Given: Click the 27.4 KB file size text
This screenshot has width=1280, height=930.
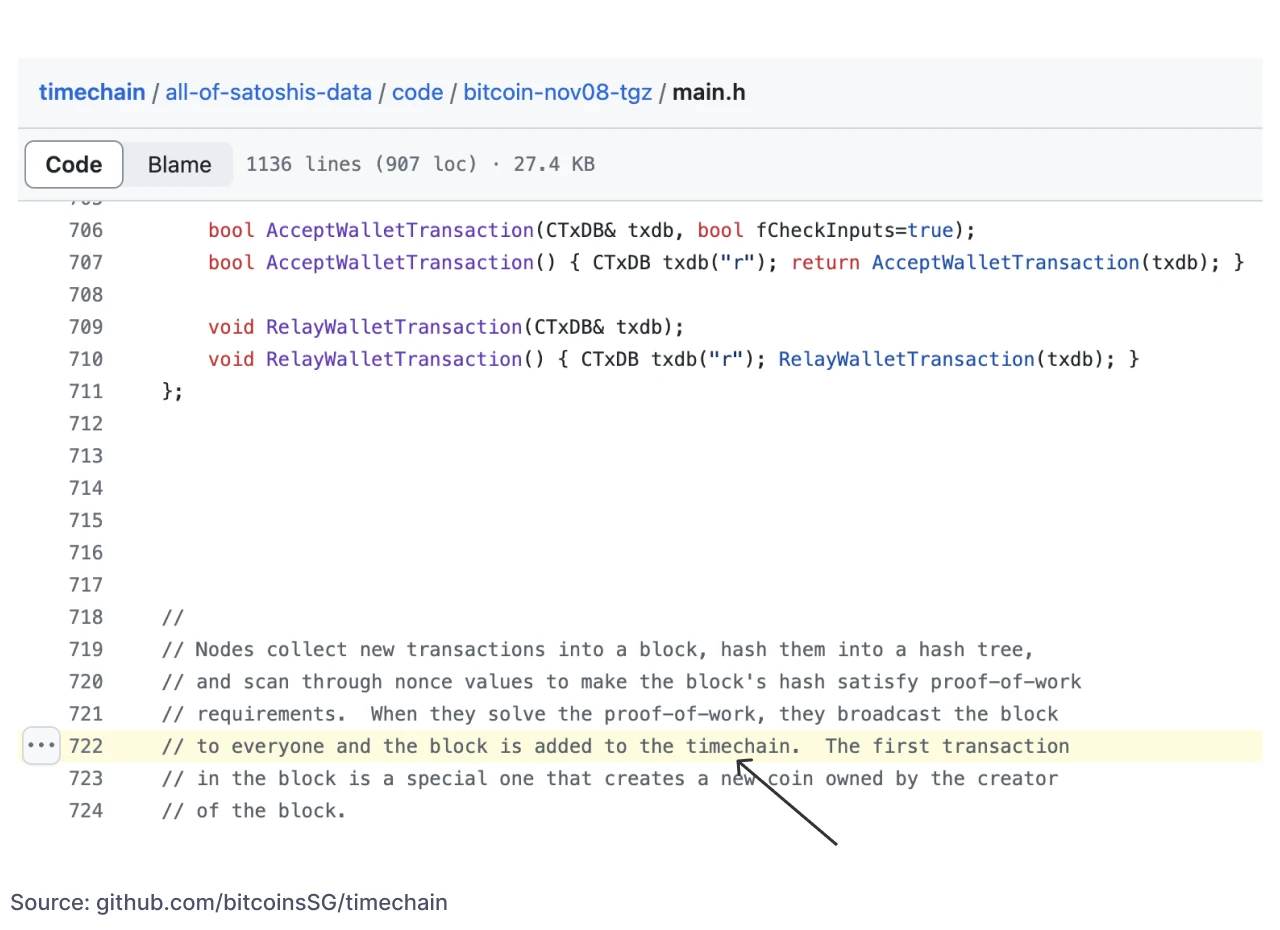Looking at the screenshot, I should [x=554, y=164].
